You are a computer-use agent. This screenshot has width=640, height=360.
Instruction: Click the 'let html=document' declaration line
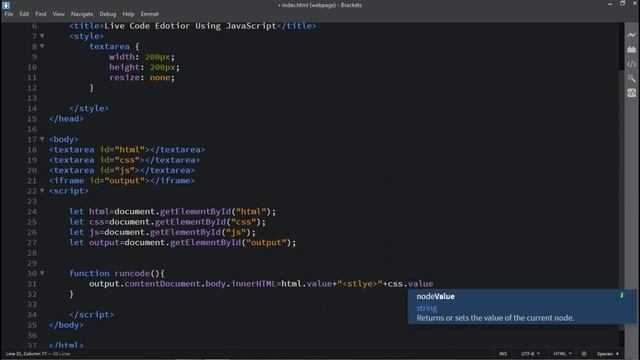[173, 211]
